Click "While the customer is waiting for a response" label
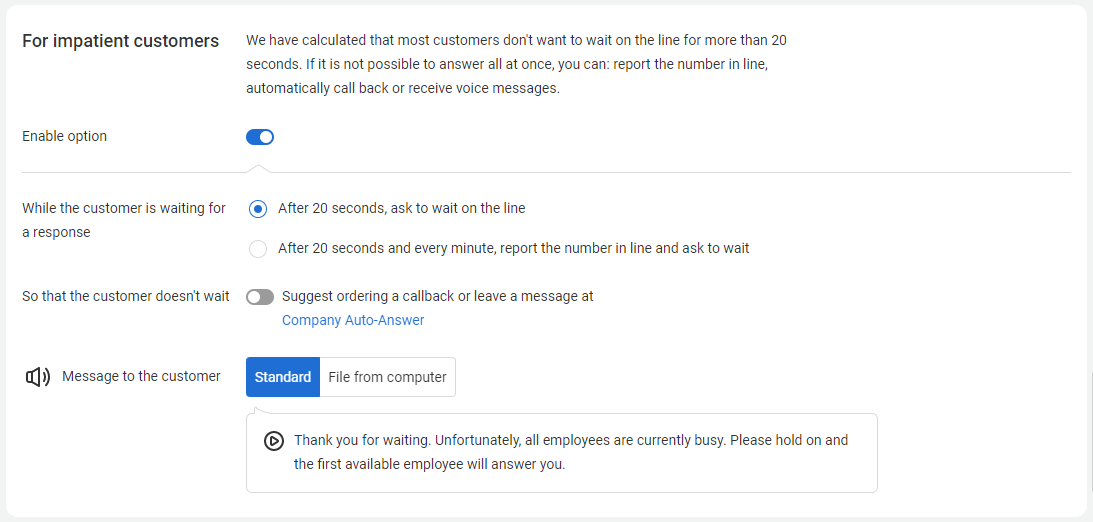1093x522 pixels. pos(124,220)
